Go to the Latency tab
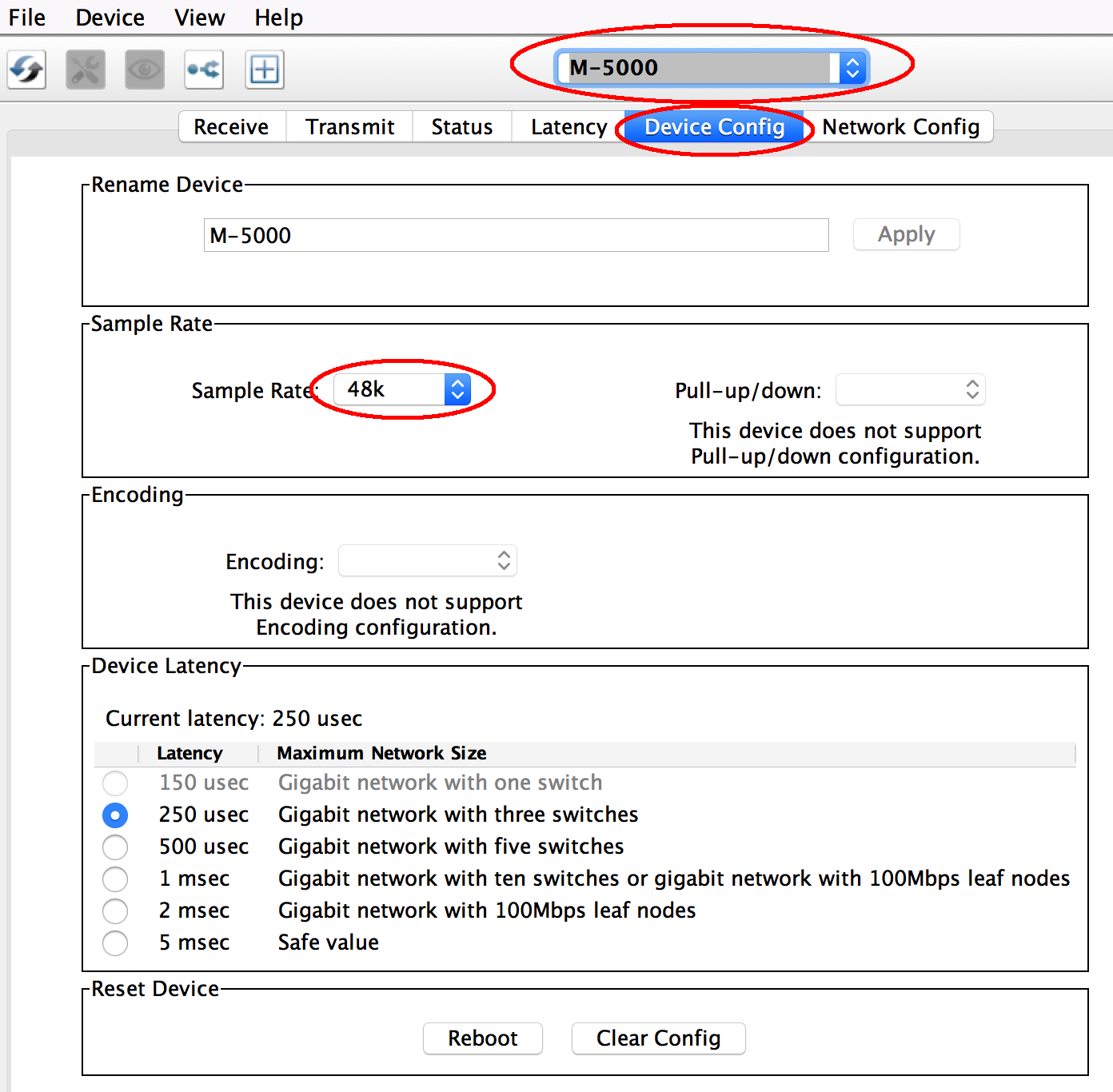Screen dimensions: 1113x1092 568,127
